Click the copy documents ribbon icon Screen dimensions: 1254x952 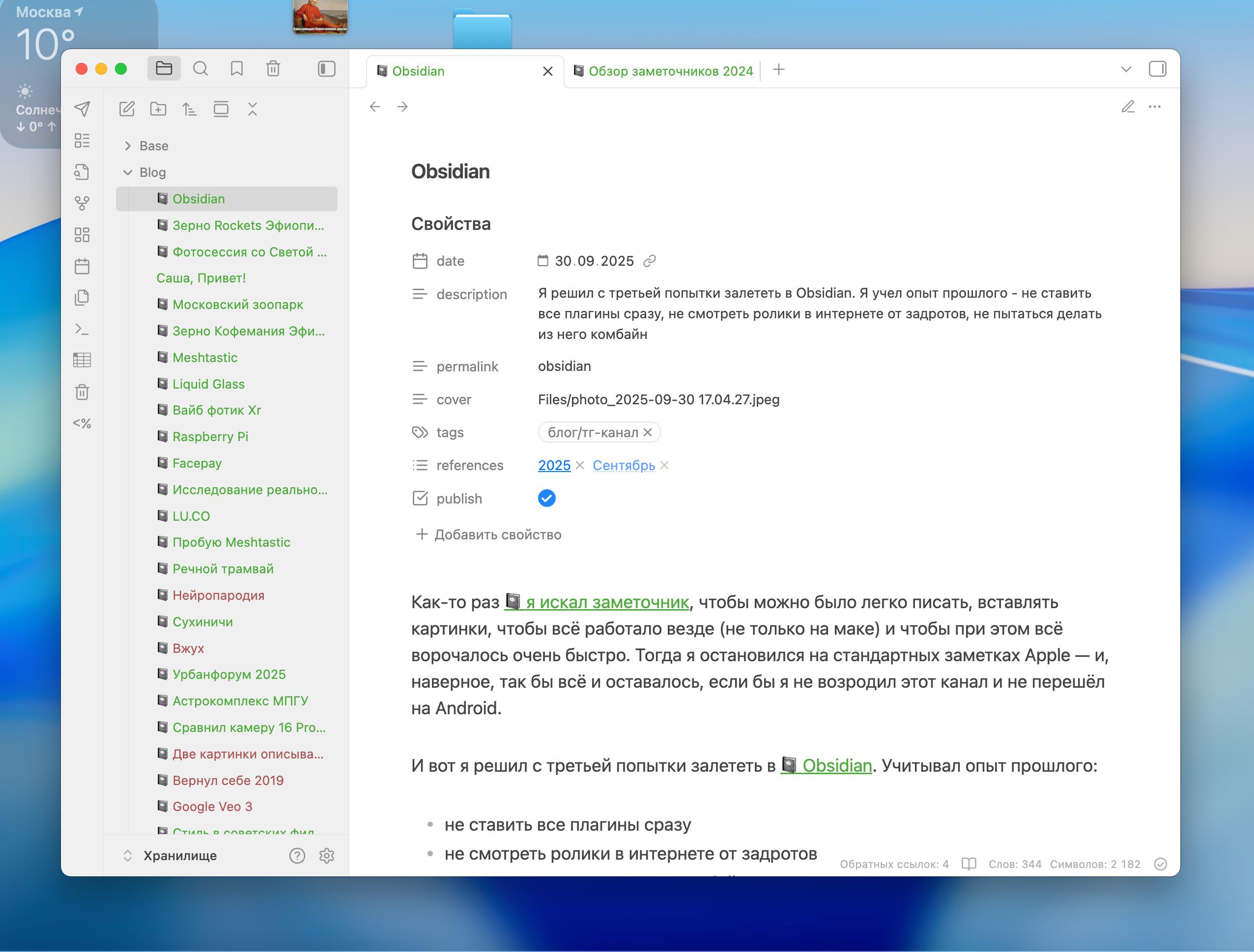(82, 298)
